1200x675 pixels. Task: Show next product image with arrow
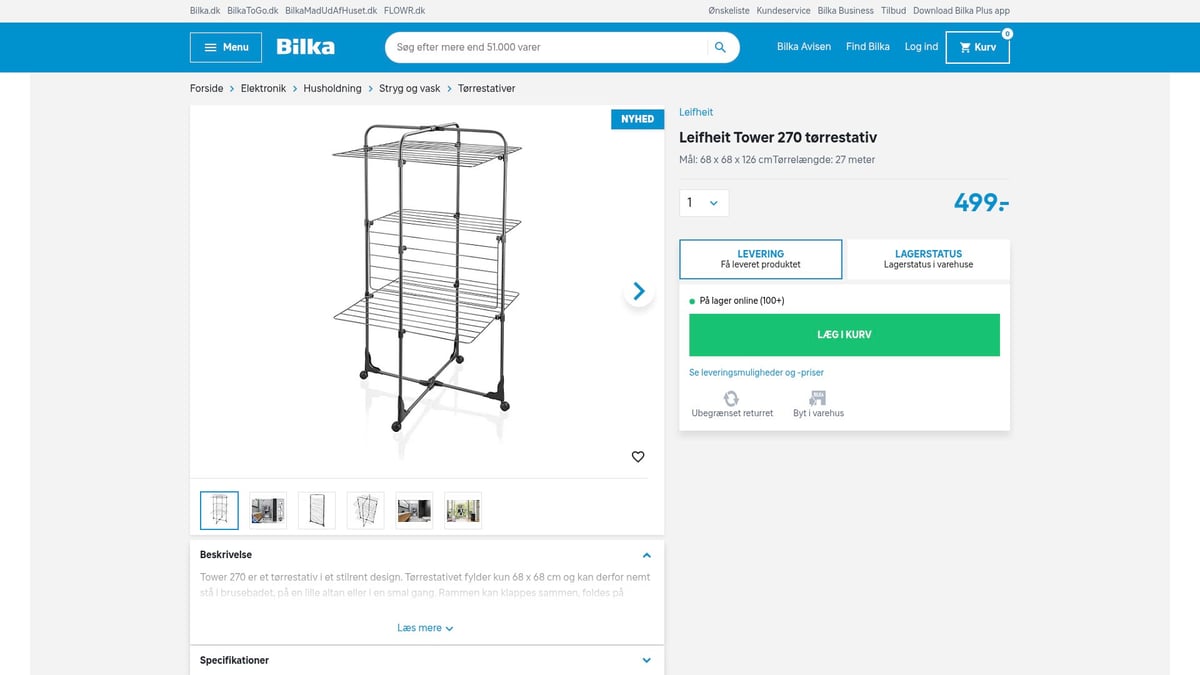point(639,292)
